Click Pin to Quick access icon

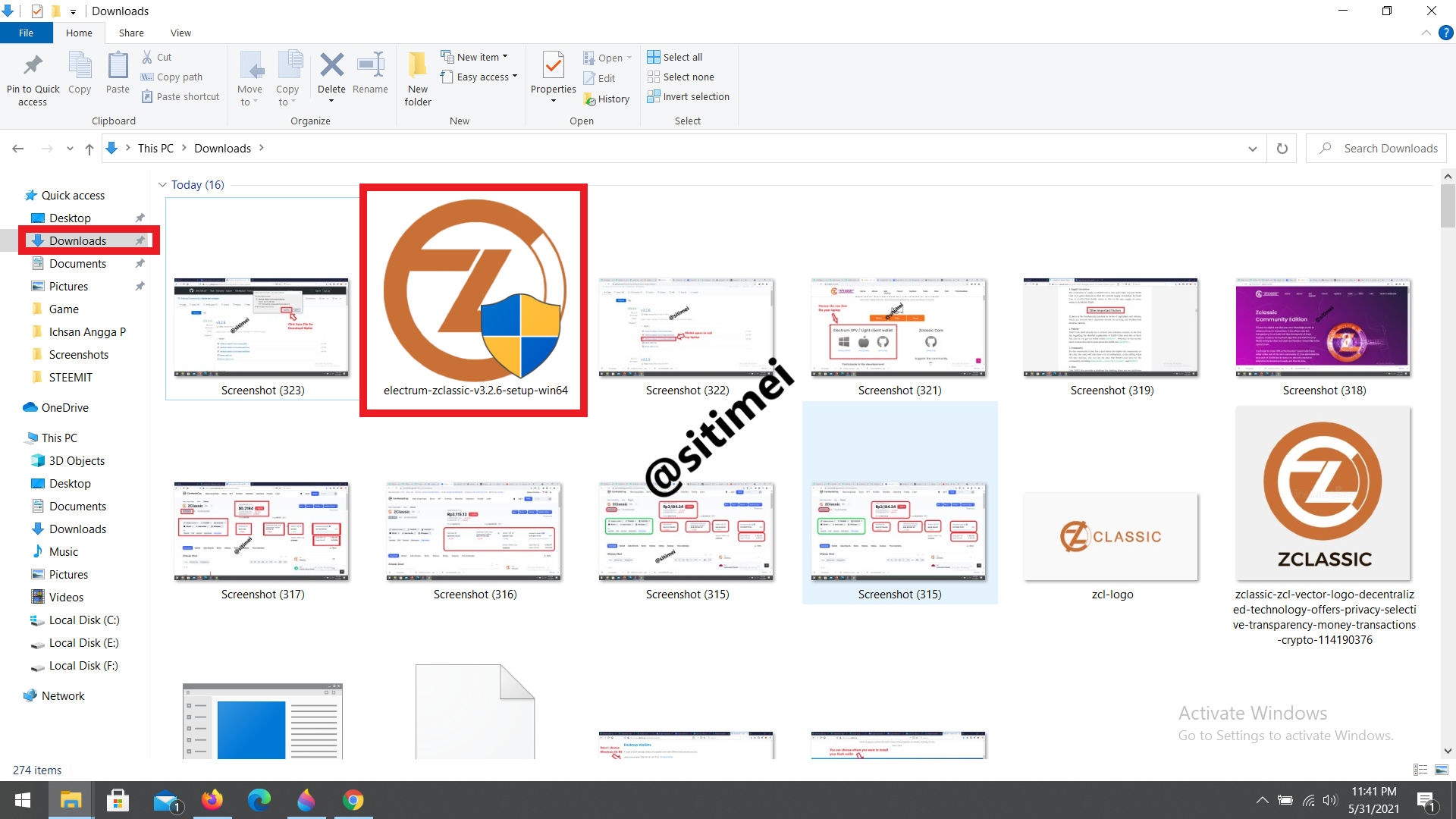click(x=33, y=66)
